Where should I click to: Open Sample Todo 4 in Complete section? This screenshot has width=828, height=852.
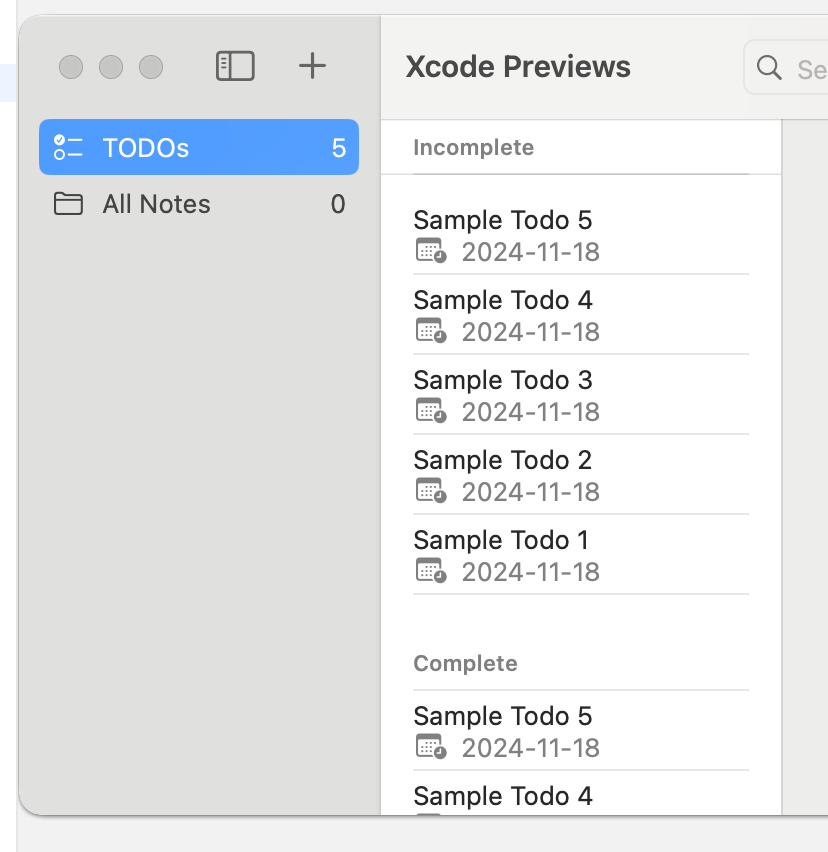click(503, 796)
